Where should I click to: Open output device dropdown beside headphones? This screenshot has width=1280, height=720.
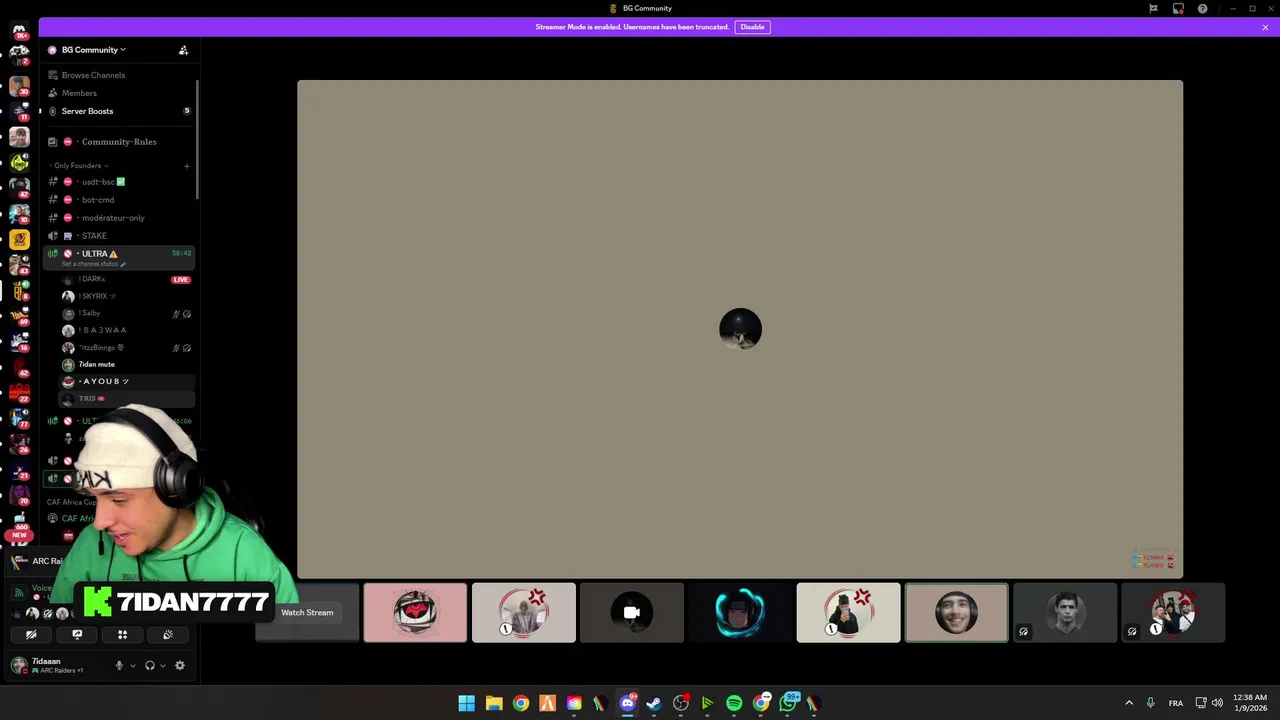click(x=163, y=666)
